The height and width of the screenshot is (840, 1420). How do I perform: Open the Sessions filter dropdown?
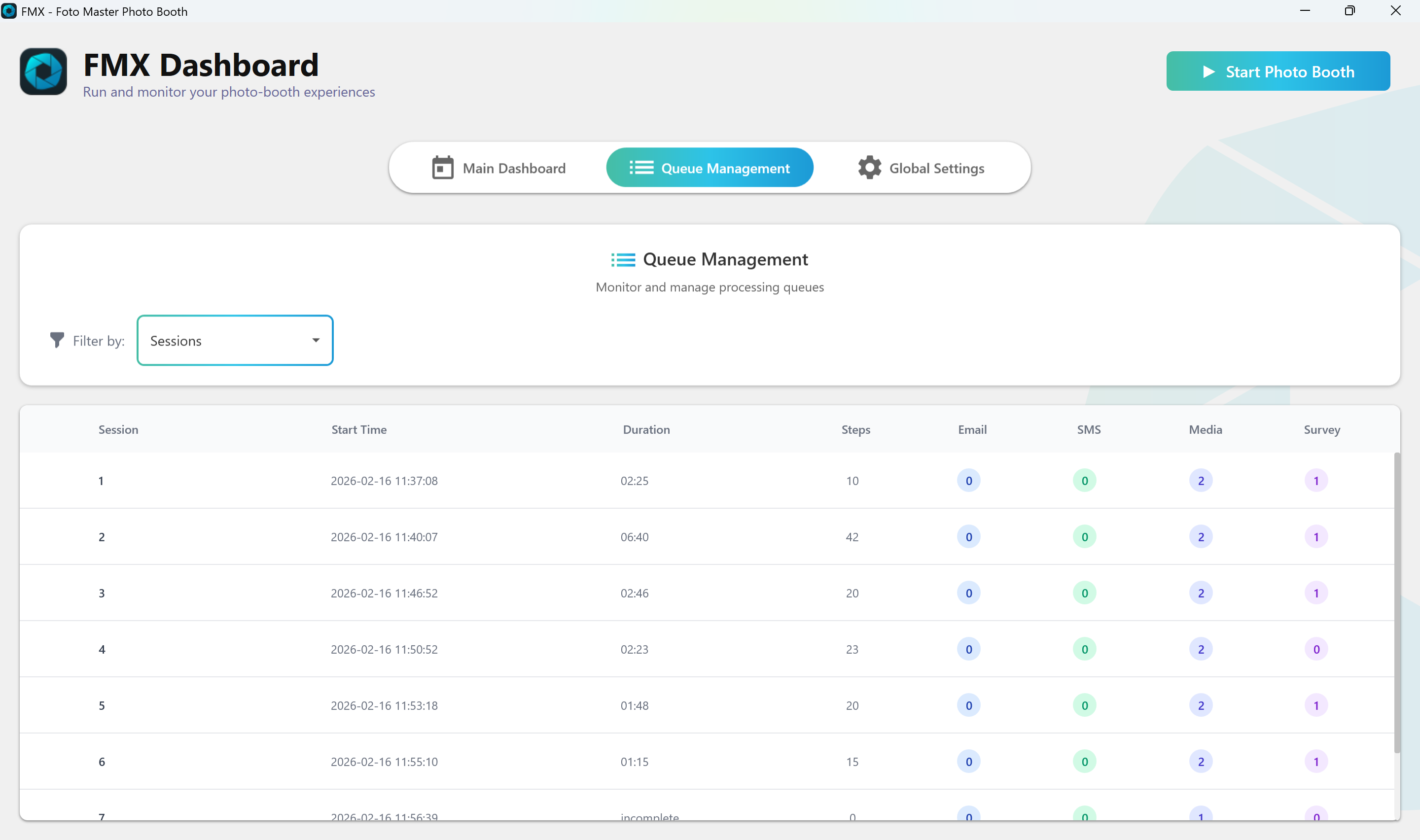[234, 340]
